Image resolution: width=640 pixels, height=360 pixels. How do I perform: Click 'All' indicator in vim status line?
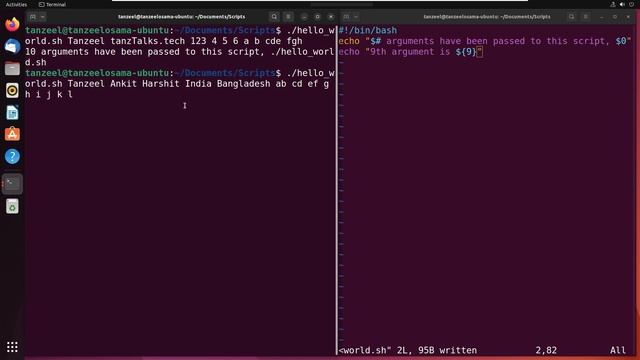618,350
